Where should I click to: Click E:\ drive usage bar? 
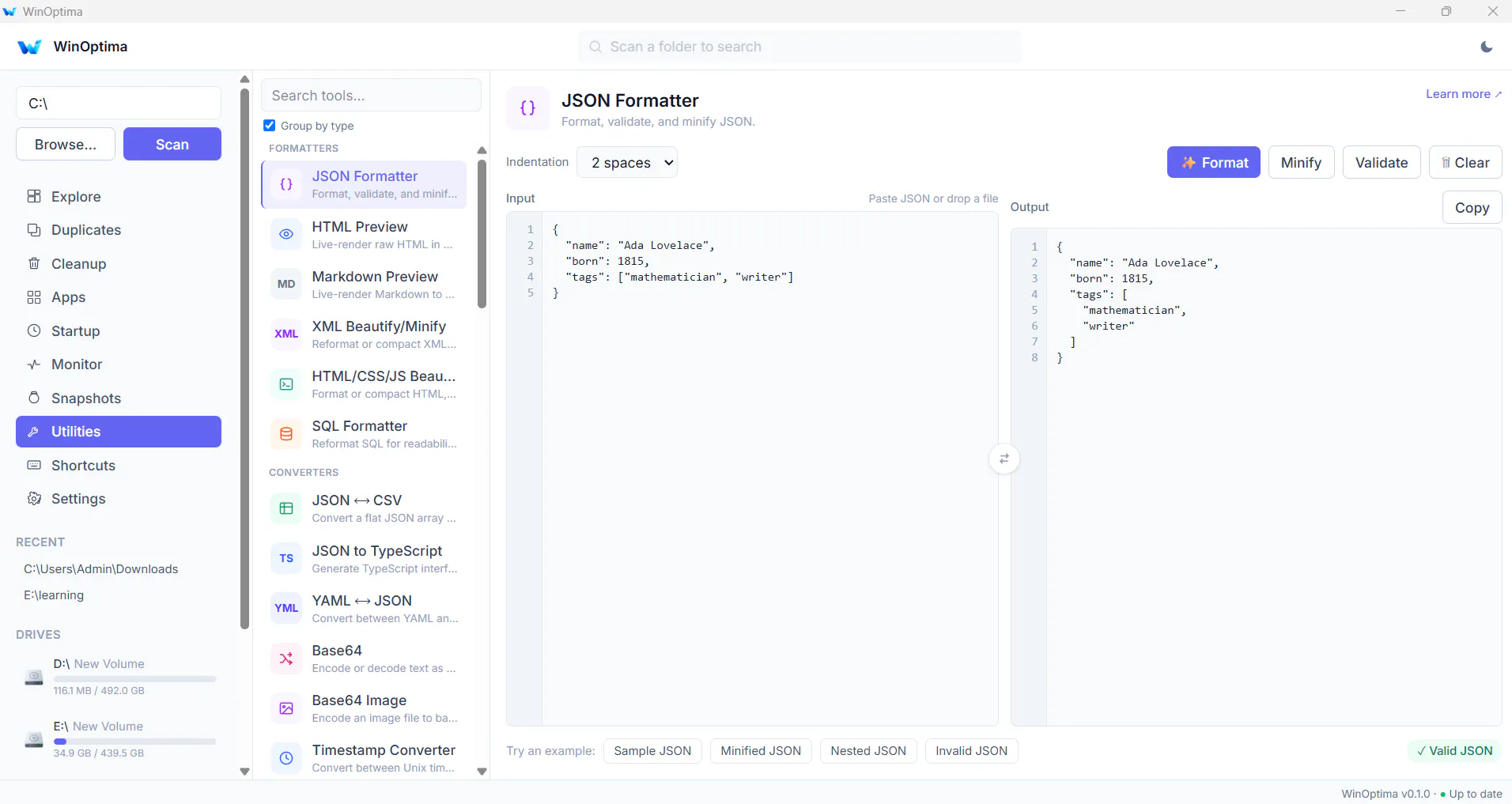tap(134, 742)
